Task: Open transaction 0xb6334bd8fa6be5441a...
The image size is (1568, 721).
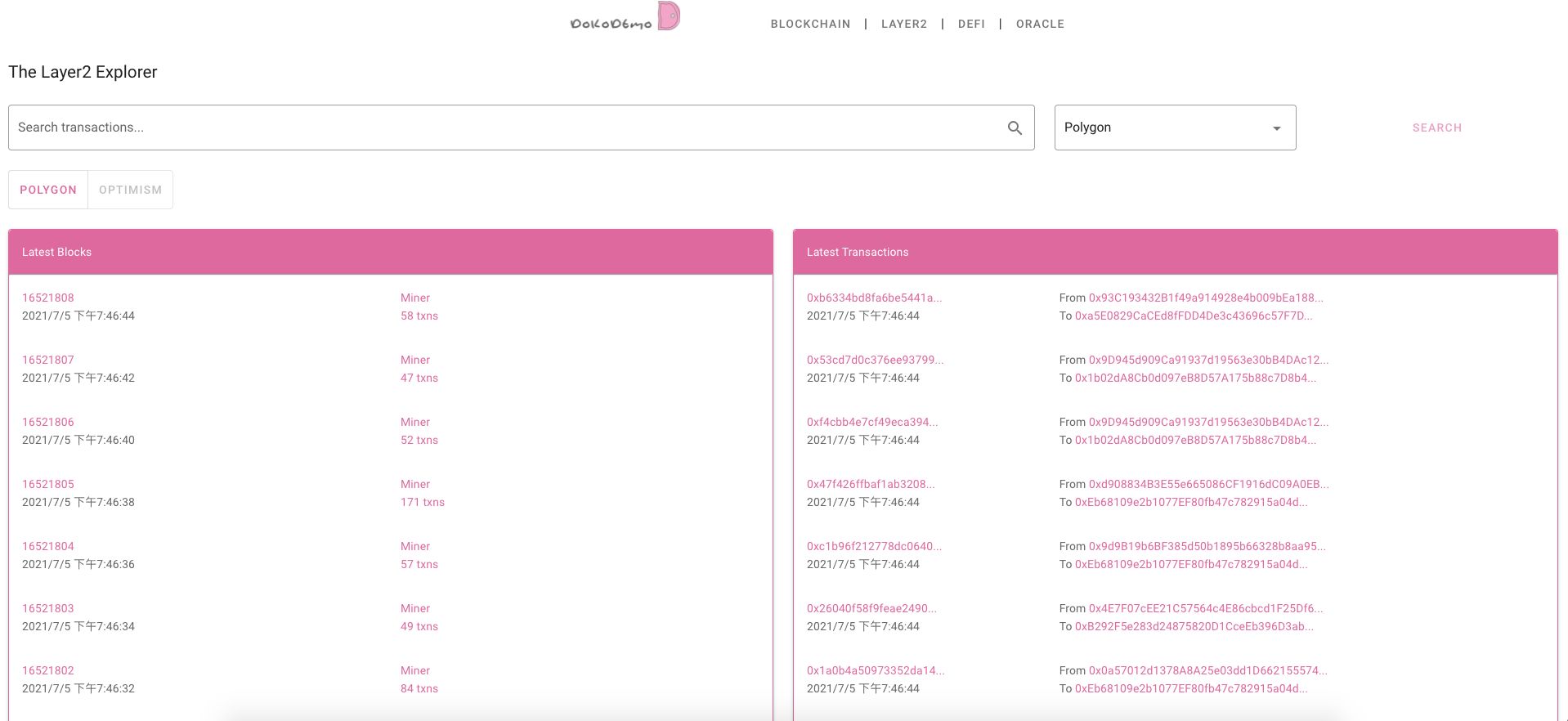Action: pyautogui.click(x=874, y=298)
